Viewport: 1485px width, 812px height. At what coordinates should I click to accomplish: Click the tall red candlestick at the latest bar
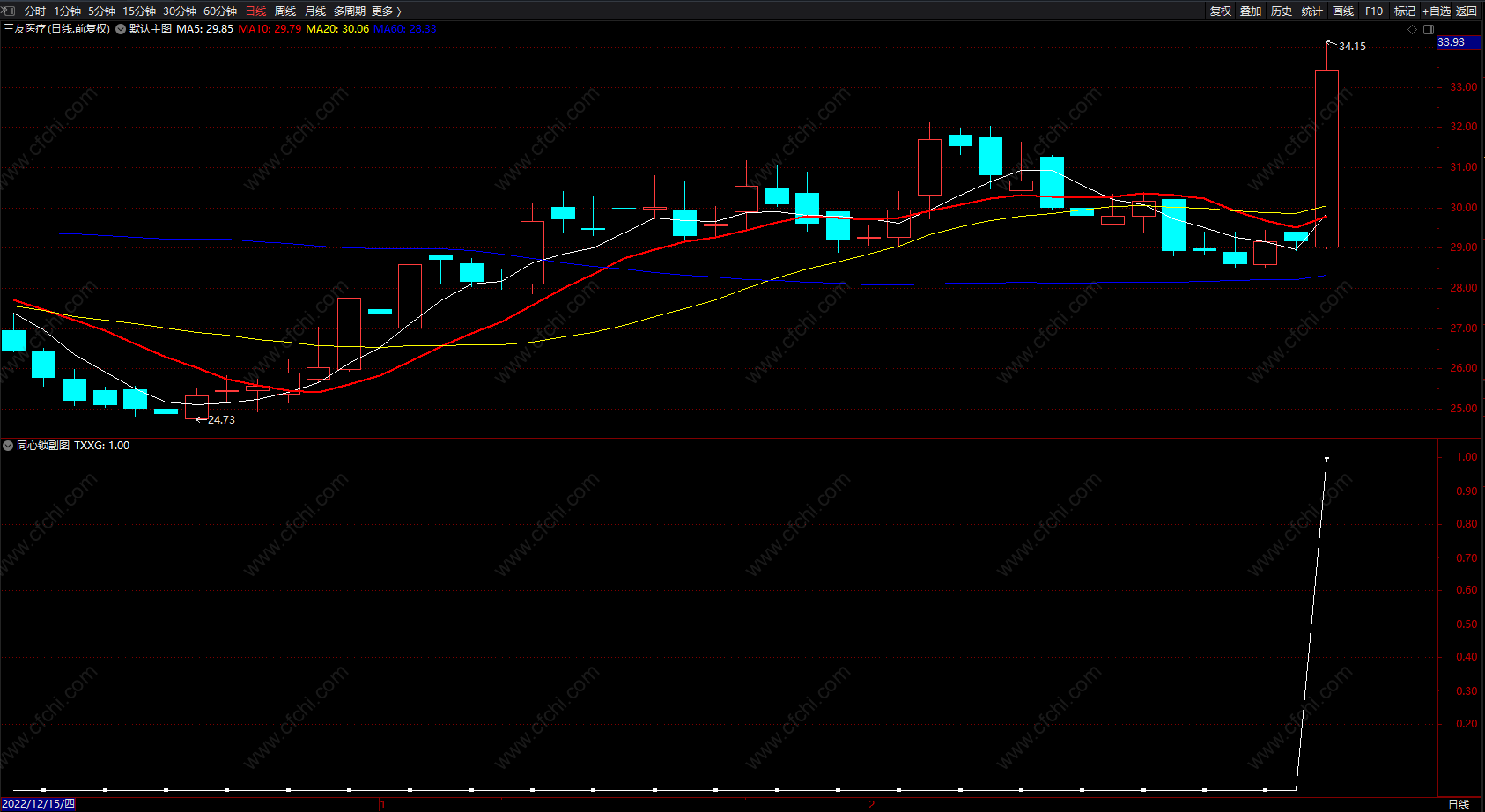point(1326,159)
